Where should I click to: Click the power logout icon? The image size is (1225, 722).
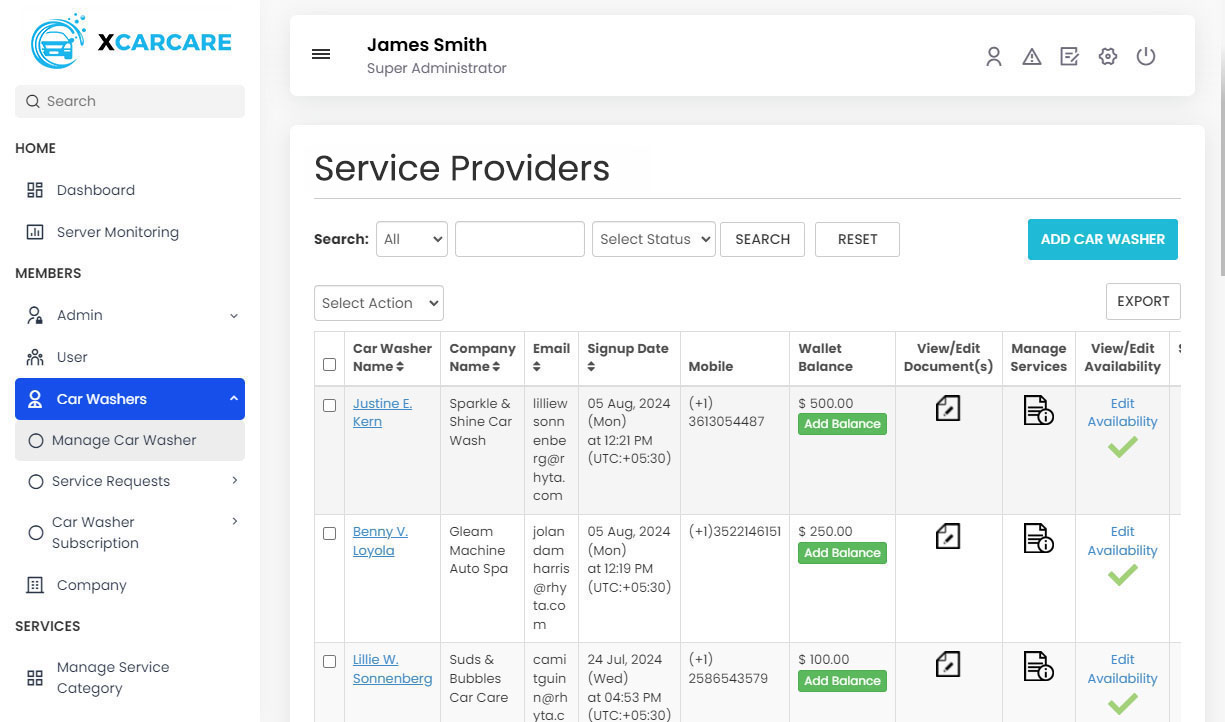pyautogui.click(x=1146, y=57)
